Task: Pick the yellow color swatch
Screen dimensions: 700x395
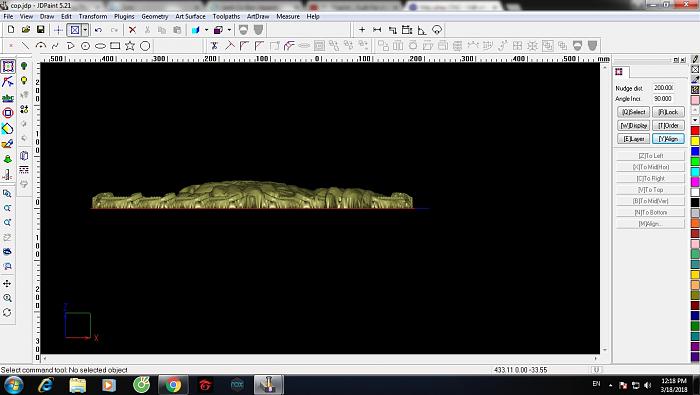Action: click(695, 141)
